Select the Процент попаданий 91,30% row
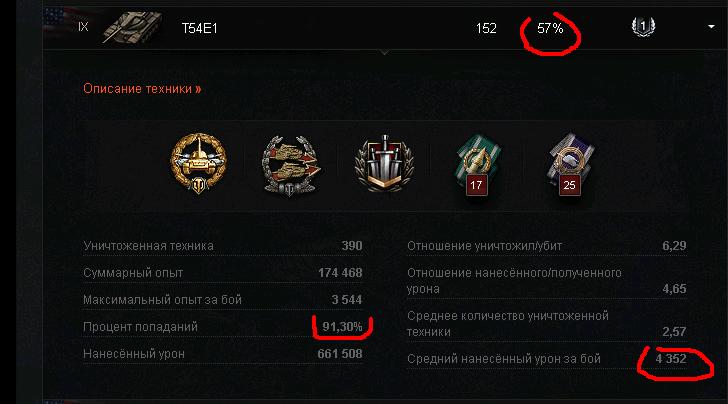Screen dimensions: 728x404 point(223,326)
